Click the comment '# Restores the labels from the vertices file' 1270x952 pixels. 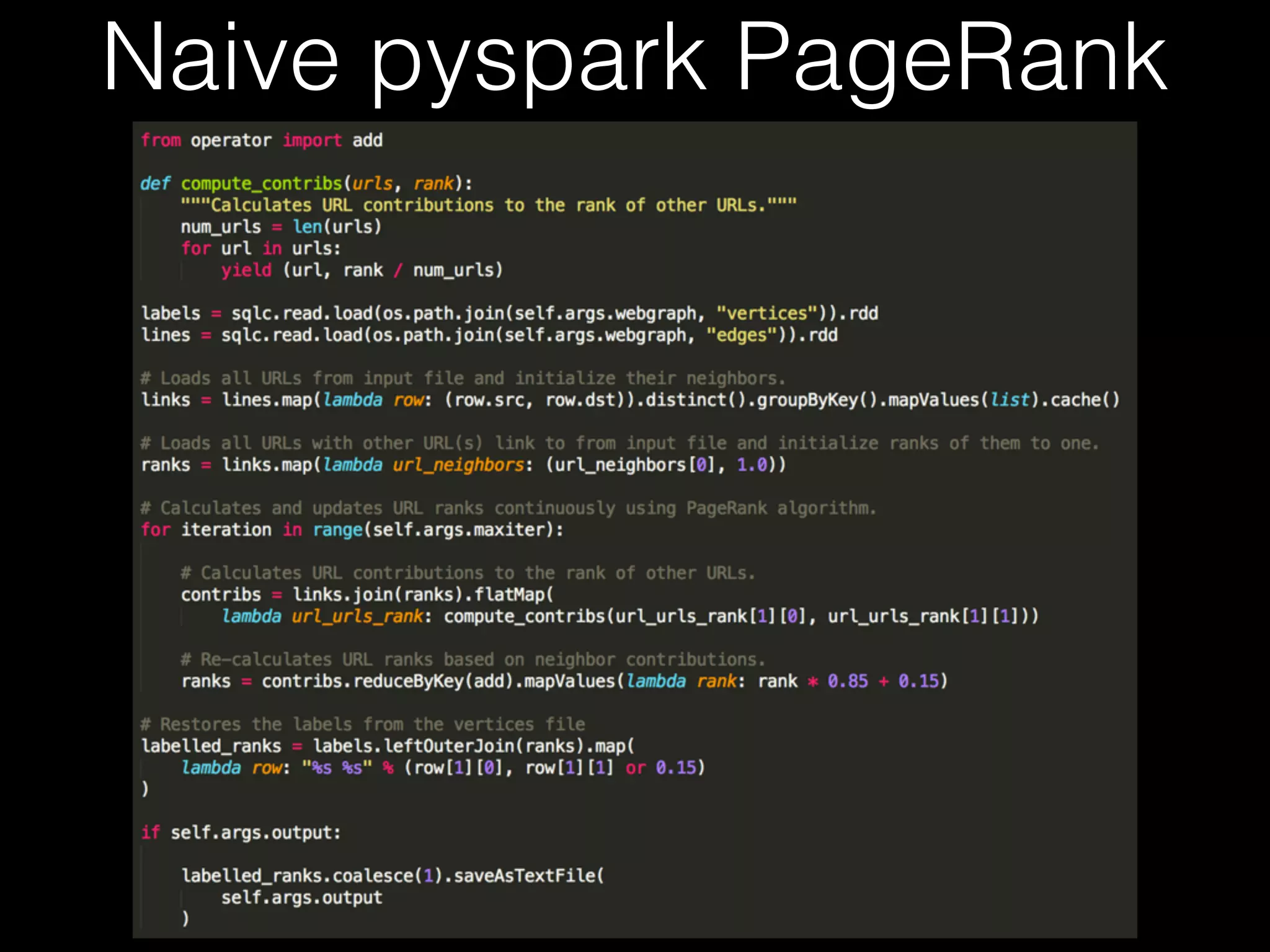(363, 725)
